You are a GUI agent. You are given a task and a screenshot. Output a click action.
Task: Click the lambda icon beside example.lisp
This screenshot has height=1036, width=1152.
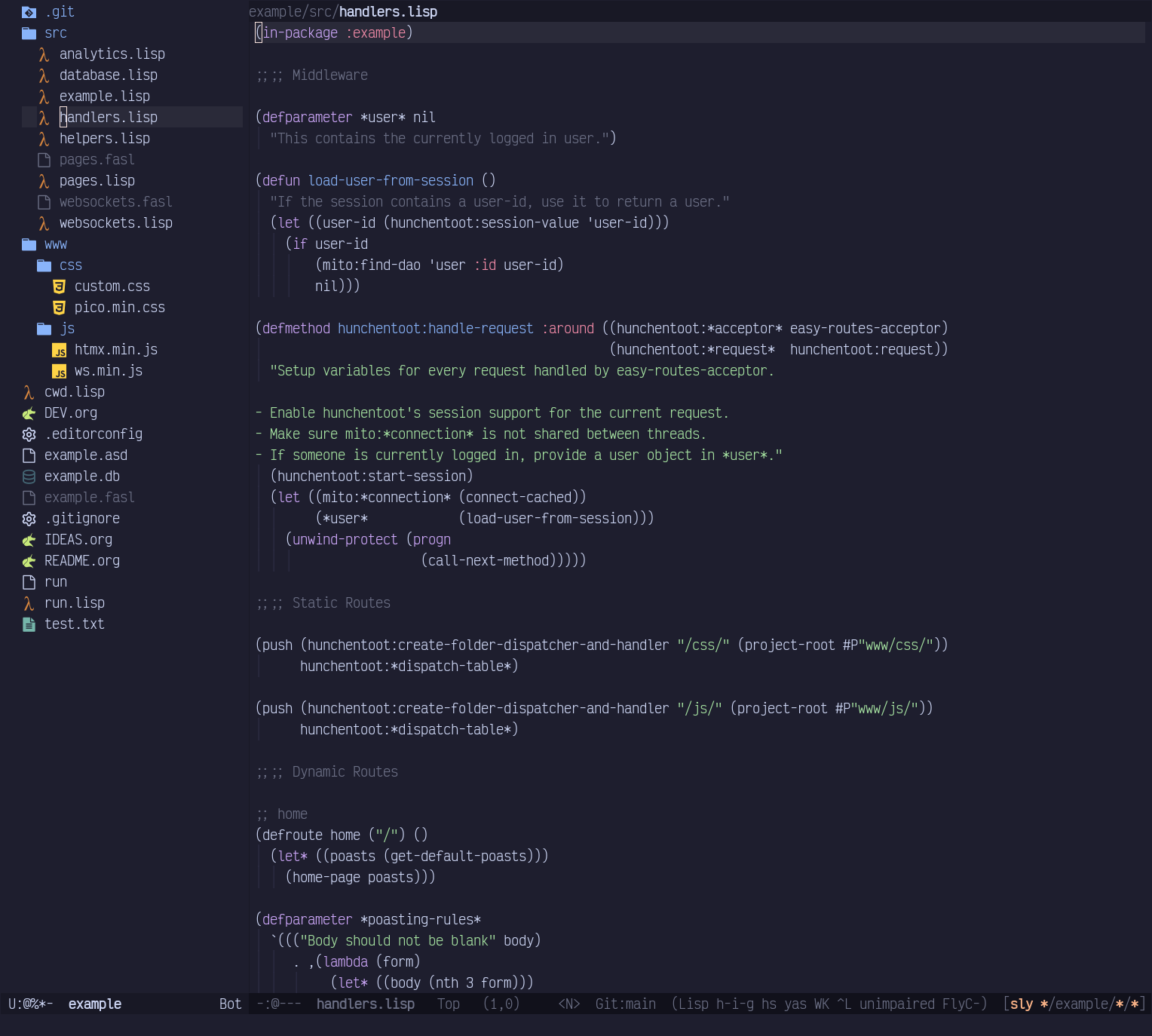44,97
